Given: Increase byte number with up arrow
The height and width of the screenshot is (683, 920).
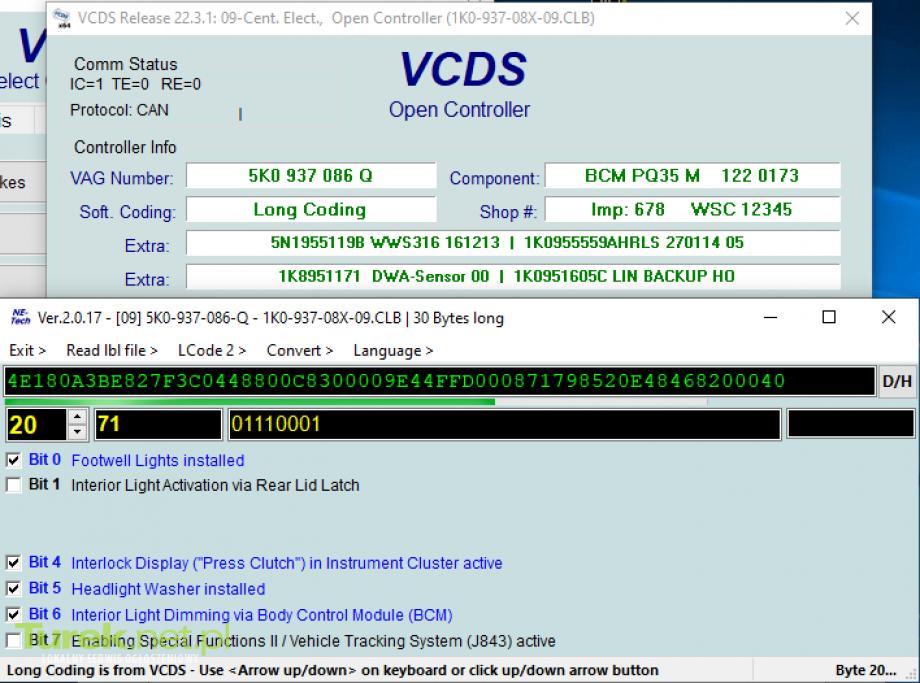Looking at the screenshot, I should pyautogui.click(x=77, y=417).
